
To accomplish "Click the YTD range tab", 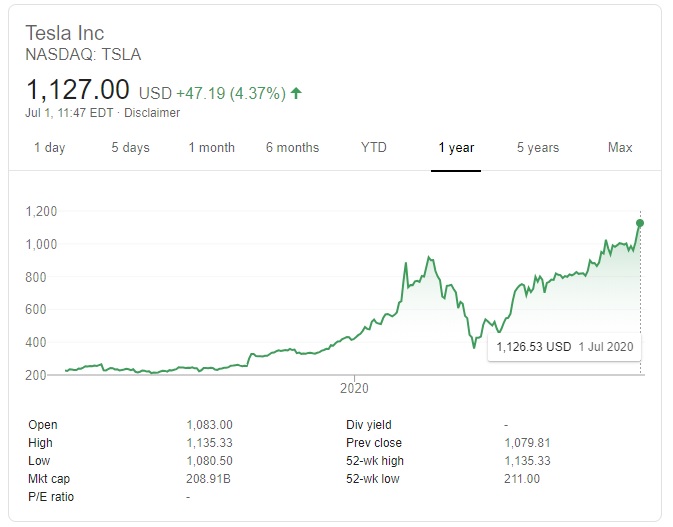I will click(373, 148).
